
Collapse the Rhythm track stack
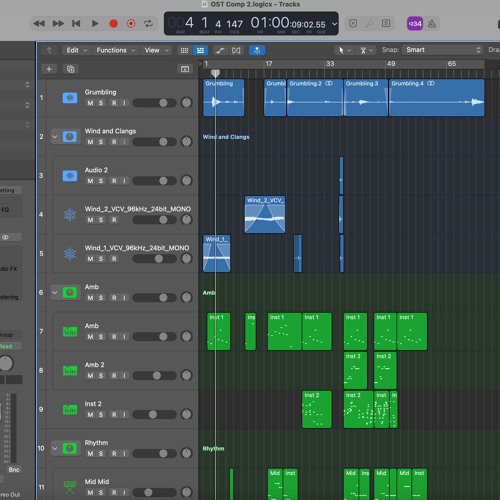55,448
